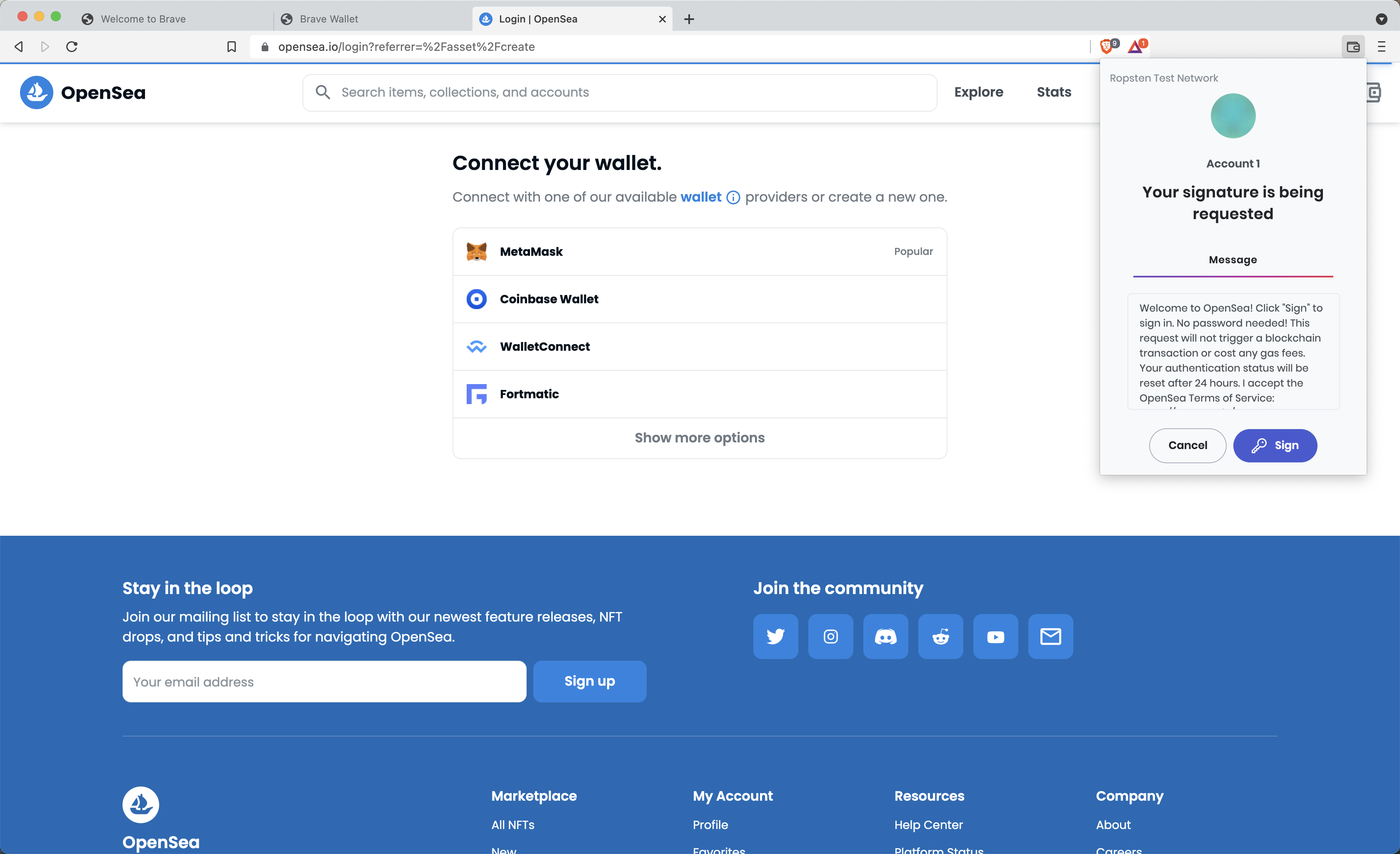Click the Instagram community icon
The height and width of the screenshot is (854, 1400).
(830, 637)
